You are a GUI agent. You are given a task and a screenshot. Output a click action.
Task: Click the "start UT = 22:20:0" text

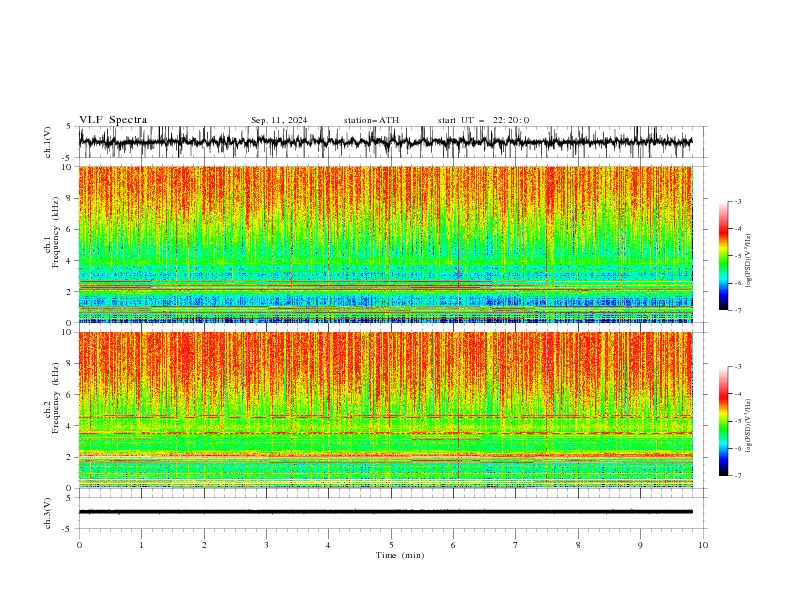coord(483,120)
